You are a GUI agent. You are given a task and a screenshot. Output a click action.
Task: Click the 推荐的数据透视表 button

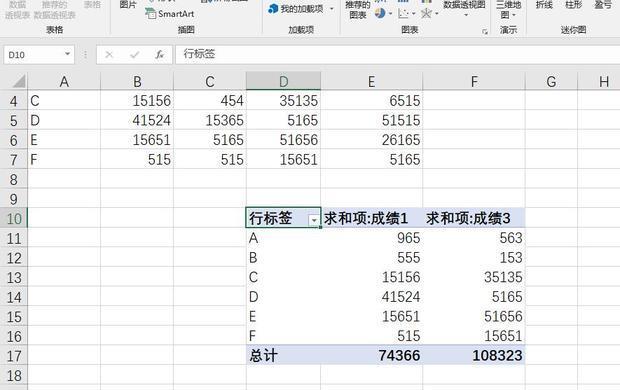pos(55,10)
